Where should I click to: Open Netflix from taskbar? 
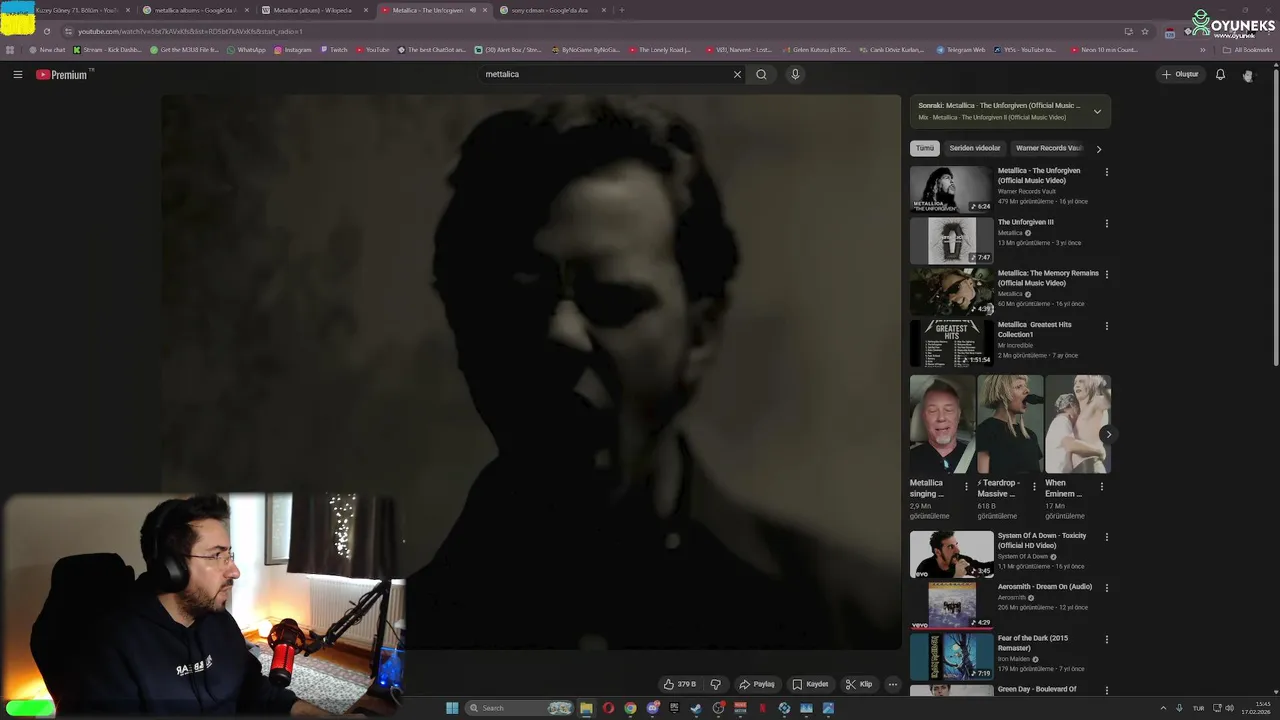tap(762, 708)
